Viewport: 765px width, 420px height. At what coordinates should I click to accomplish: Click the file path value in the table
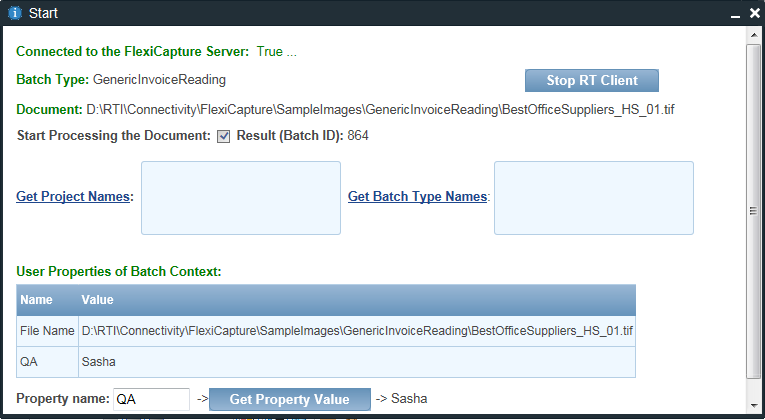[357, 330]
